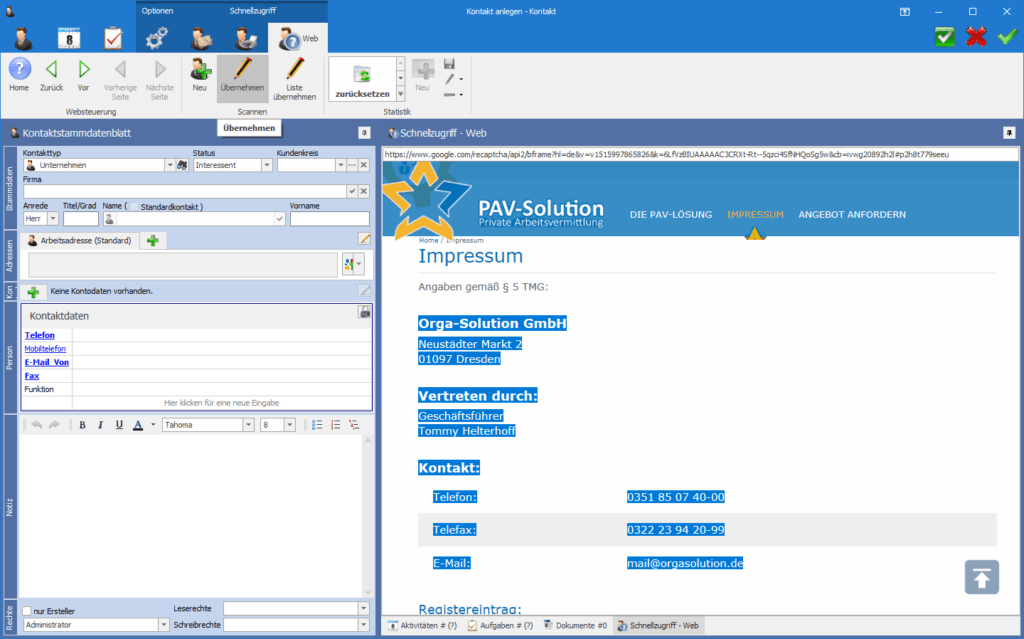Click the ellipsis button beside Kundenkreis
1024x639 pixels.
coord(352,165)
